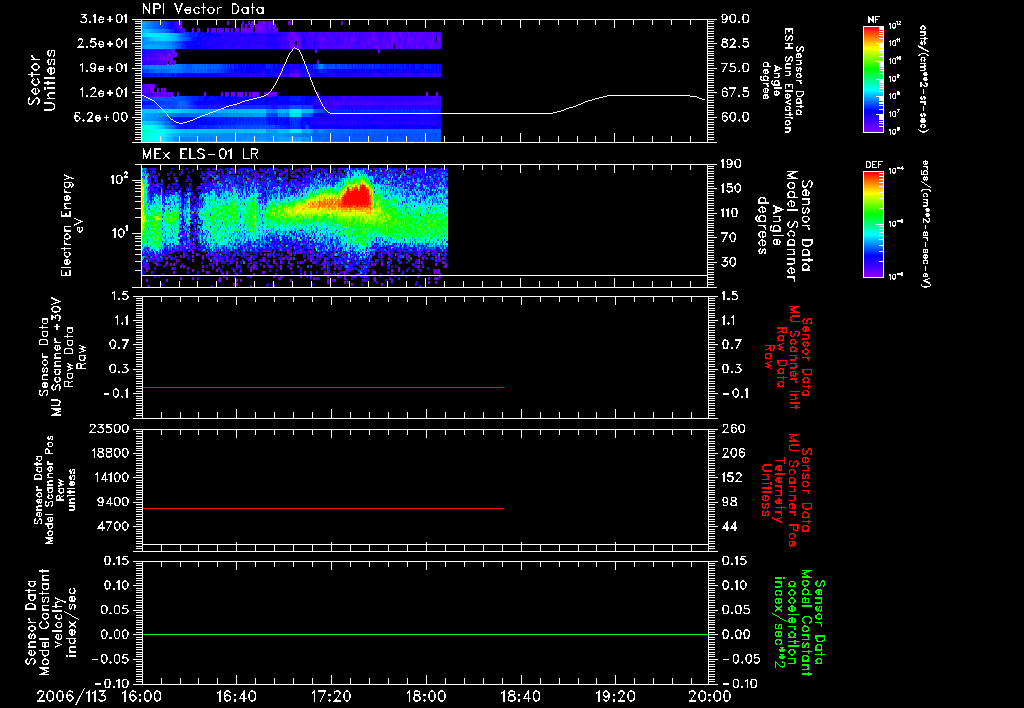Click the '1.9e+01' sector tick label
Viewport: 1024px width, 708px height.
102,68
